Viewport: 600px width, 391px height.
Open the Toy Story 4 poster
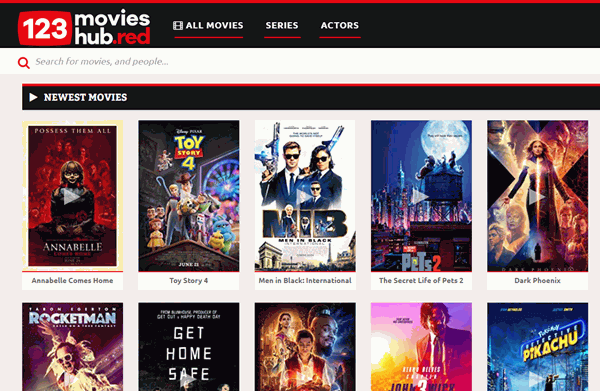point(189,196)
